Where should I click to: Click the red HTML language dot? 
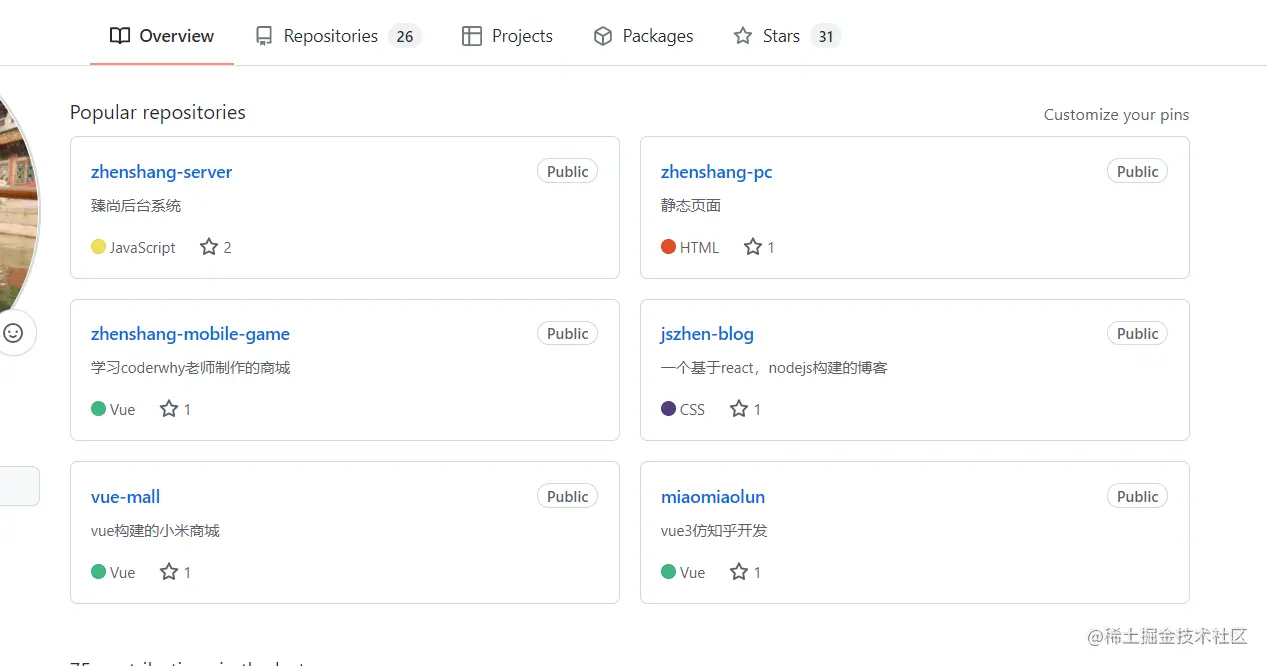pos(669,246)
